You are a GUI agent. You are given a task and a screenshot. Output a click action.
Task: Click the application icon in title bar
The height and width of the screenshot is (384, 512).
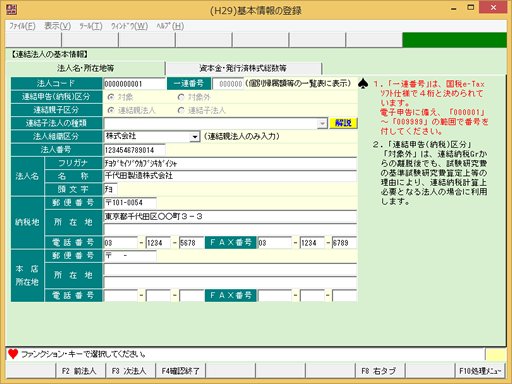pos(12,9)
